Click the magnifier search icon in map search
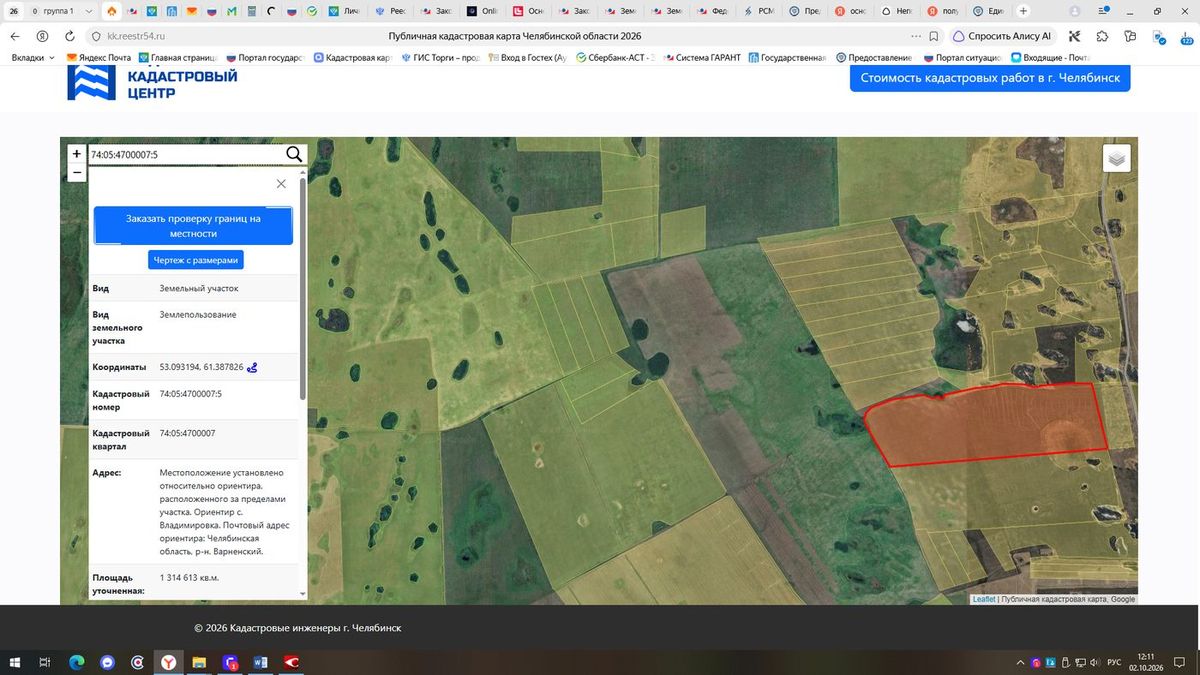Image resolution: width=1200 pixels, height=675 pixels. 294,154
